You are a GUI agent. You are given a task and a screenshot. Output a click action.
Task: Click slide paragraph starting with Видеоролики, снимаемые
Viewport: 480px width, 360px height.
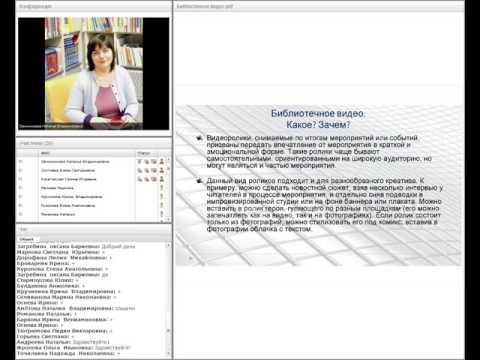click(x=319, y=152)
